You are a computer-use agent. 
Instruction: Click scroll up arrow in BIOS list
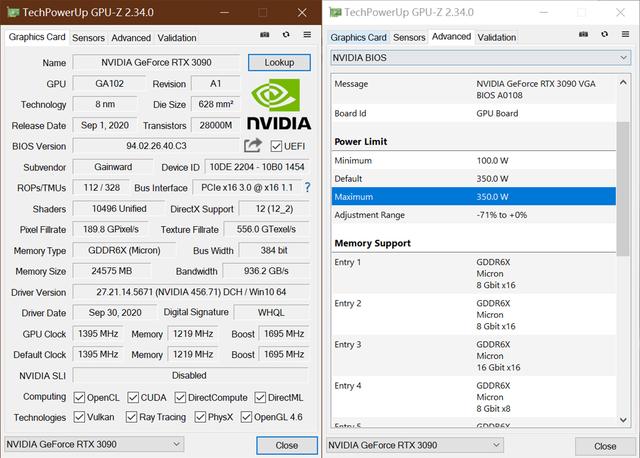pyautogui.click(x=623, y=83)
